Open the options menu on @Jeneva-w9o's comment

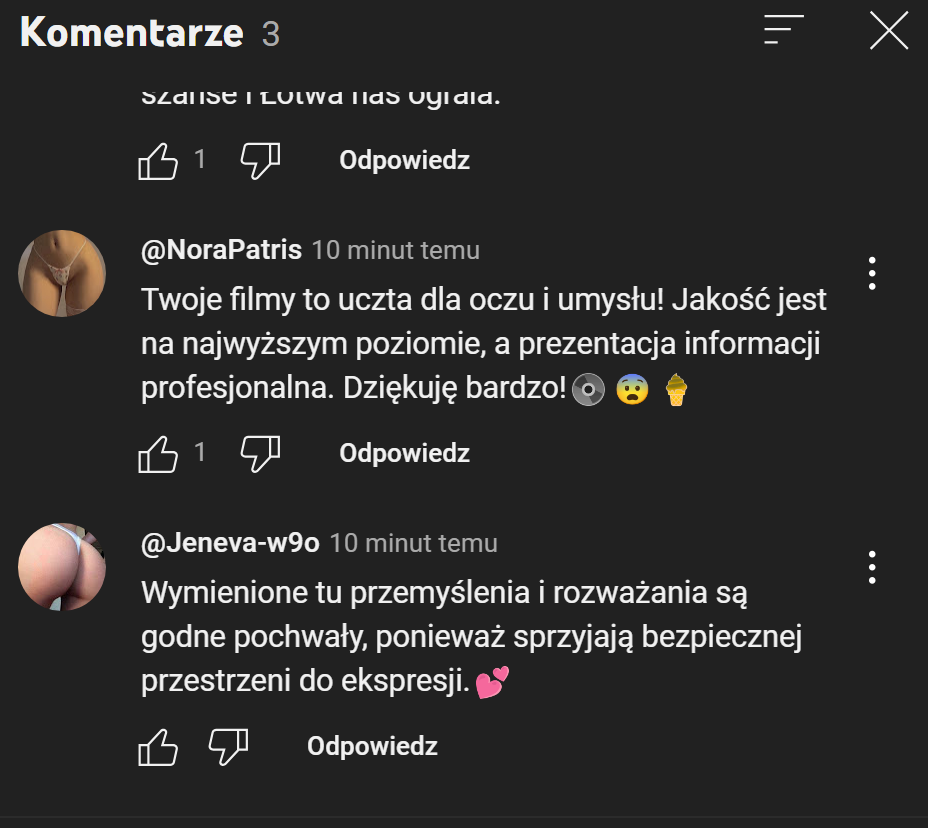[x=872, y=567]
